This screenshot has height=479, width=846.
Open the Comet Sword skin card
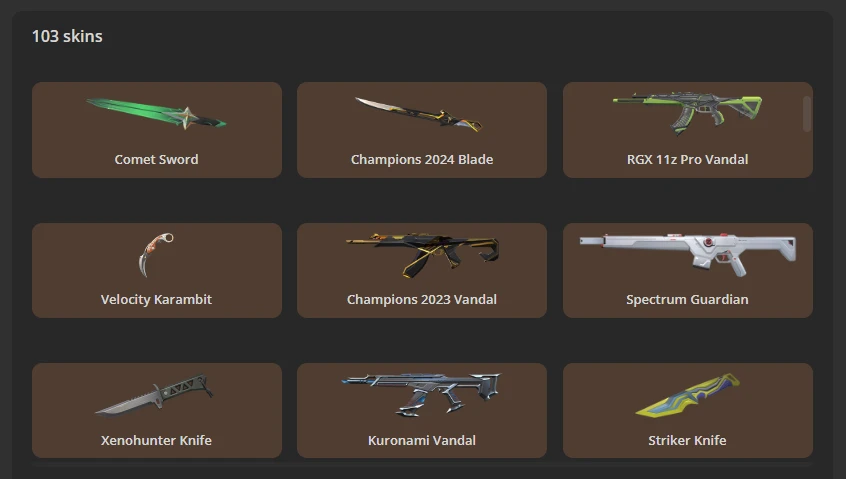[x=156, y=130]
